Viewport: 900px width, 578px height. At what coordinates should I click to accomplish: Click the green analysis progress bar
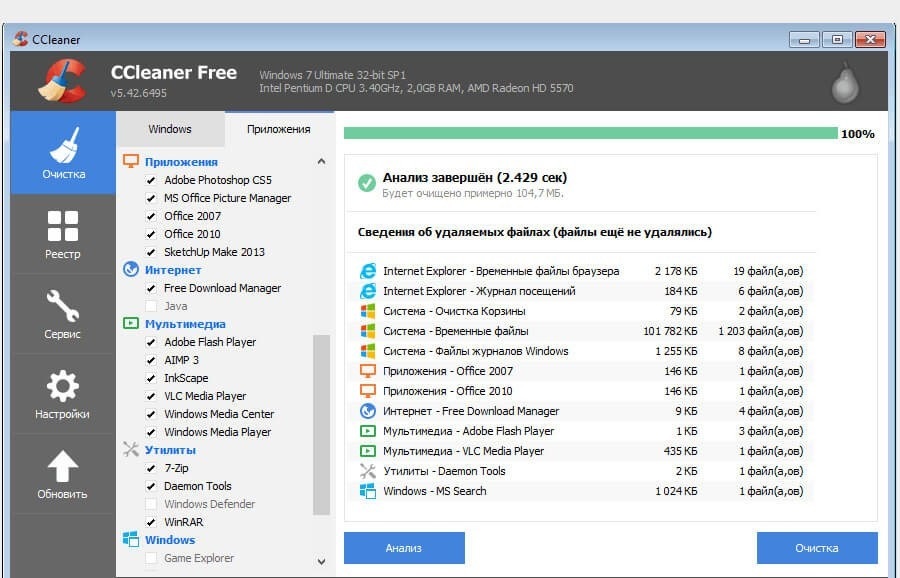tap(590, 133)
